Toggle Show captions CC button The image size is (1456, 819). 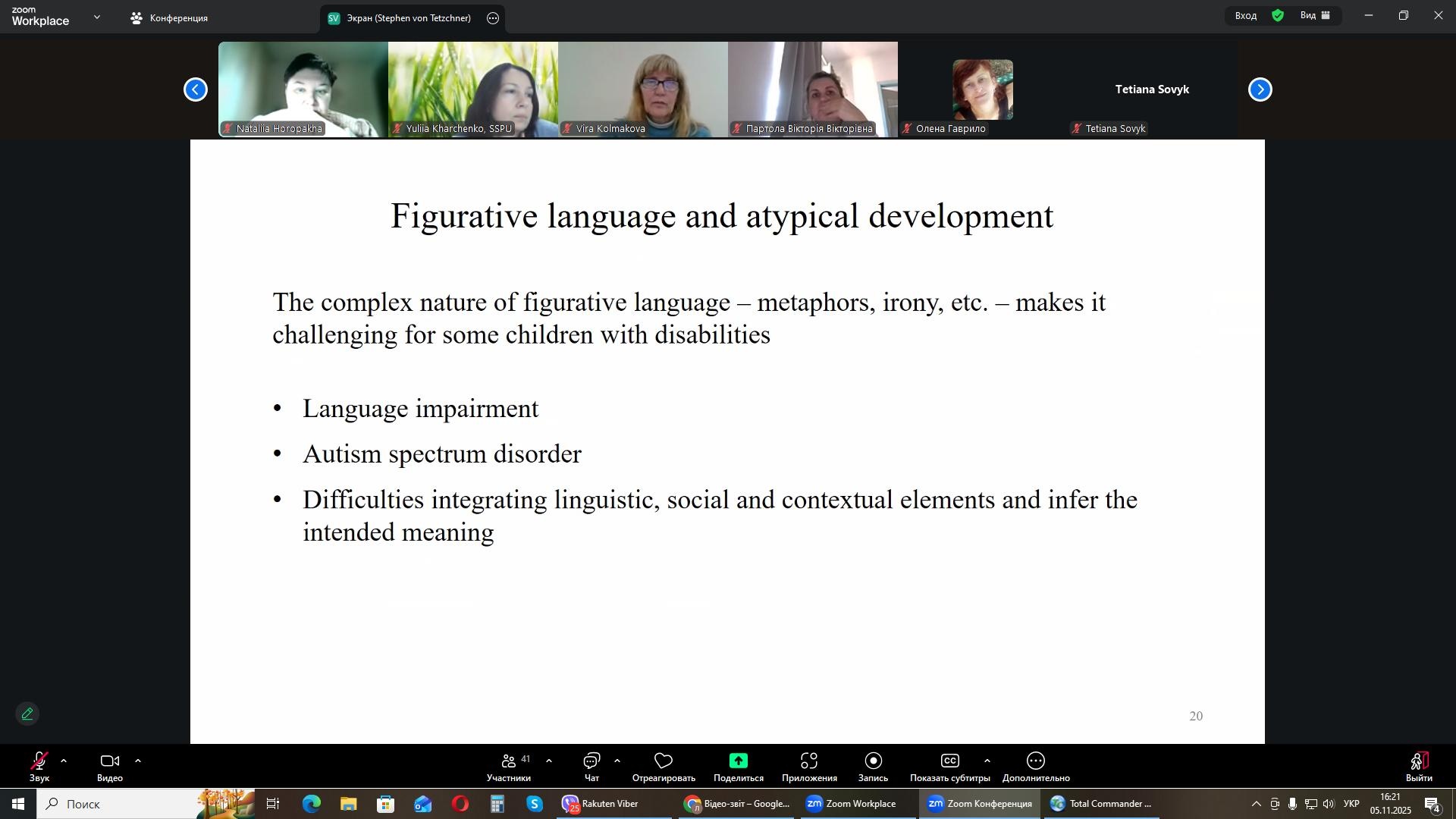pos(949,761)
